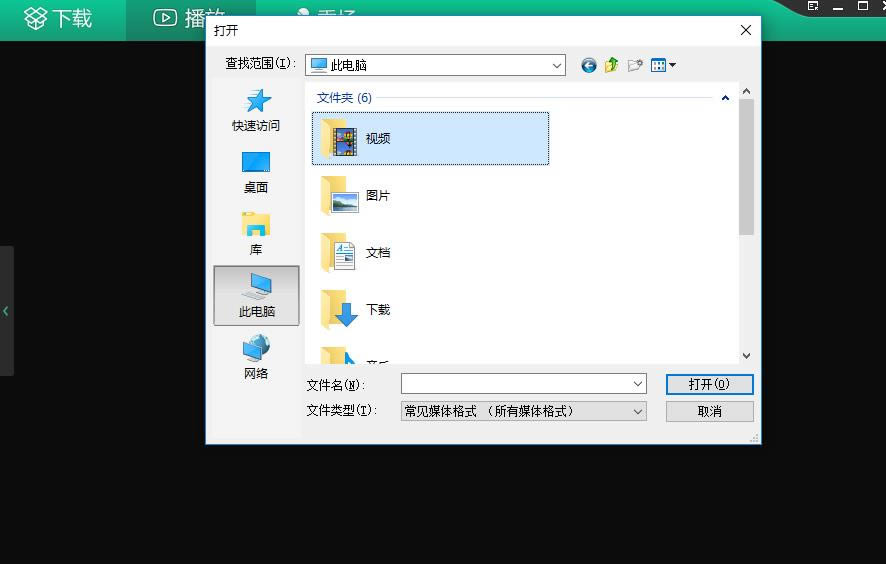Viewport: 886px width, 564px height.
Task: Select 网络 in the places bar
Action: (x=256, y=357)
